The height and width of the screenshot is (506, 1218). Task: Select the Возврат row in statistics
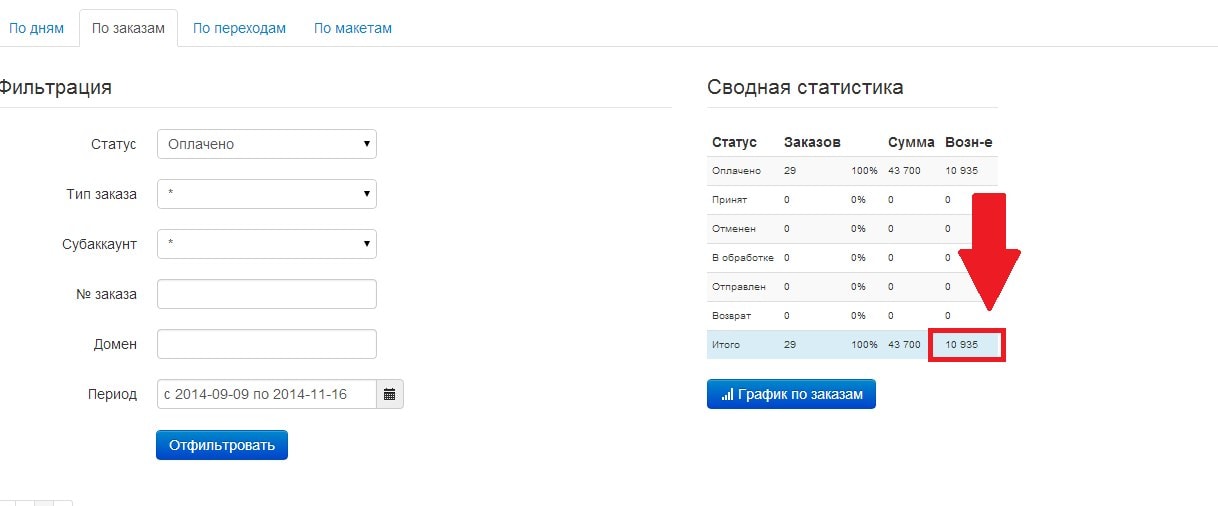[x=731, y=316]
